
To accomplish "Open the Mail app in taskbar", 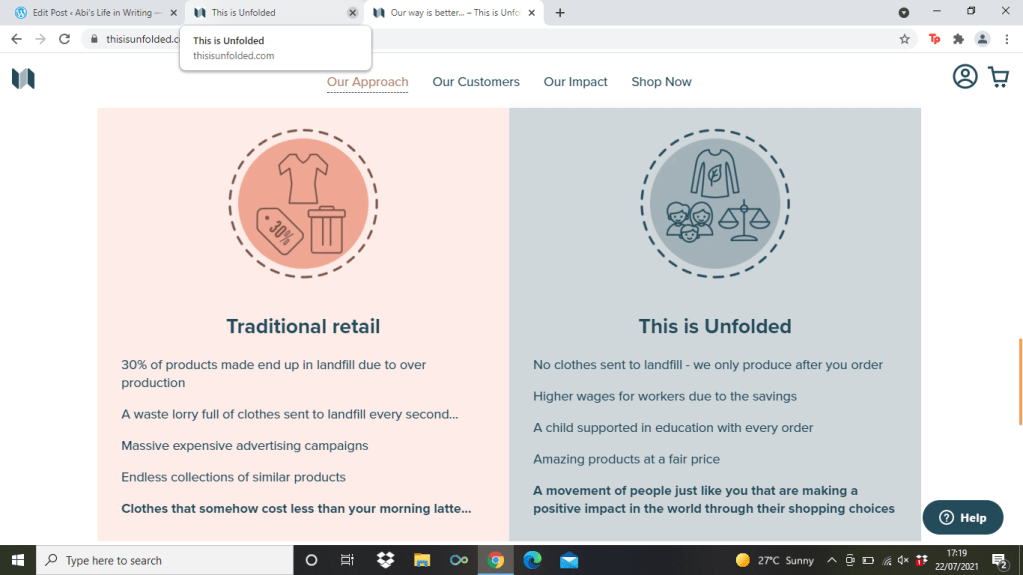I will click(x=569, y=560).
